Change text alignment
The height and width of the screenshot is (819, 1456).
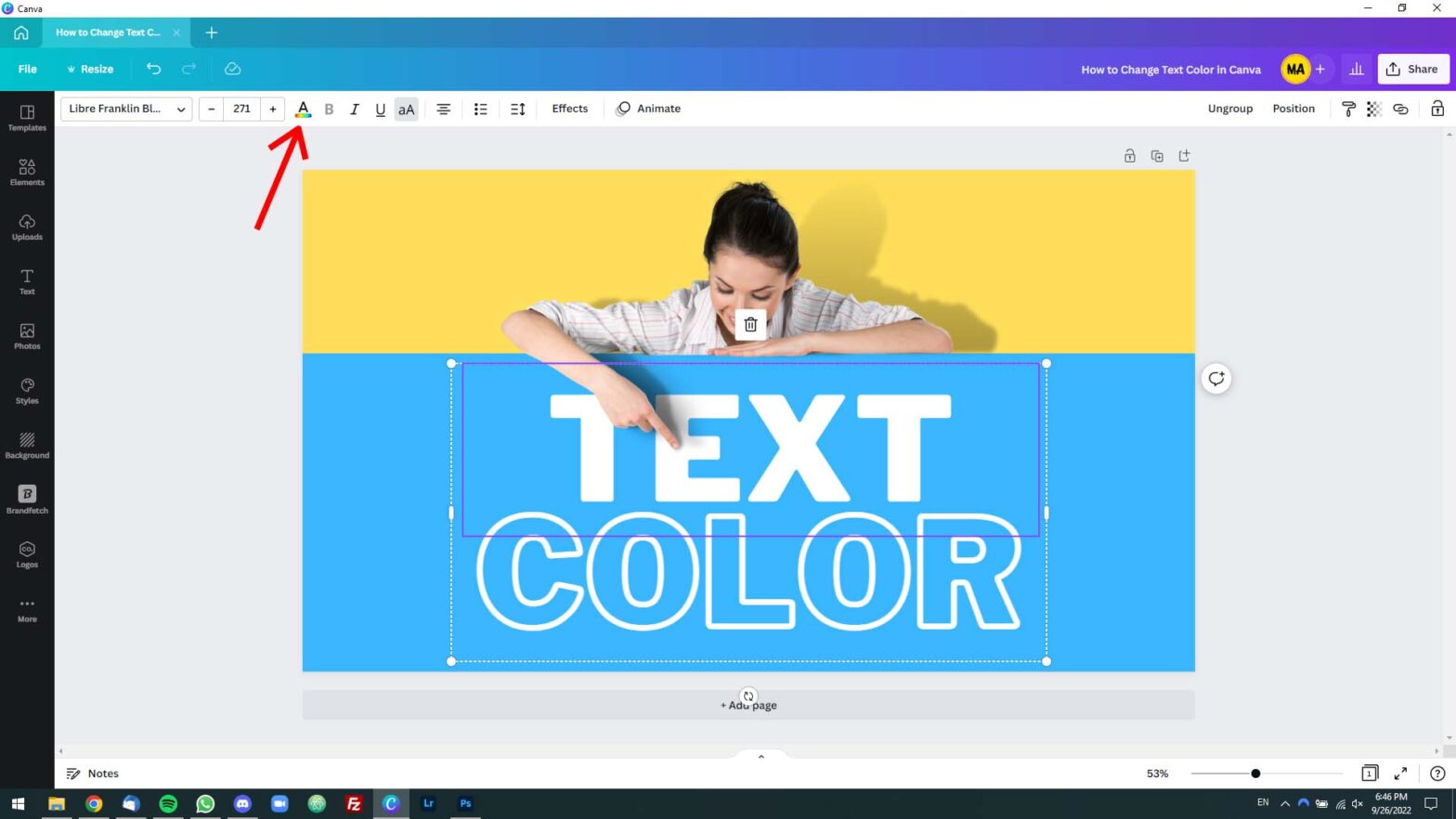pos(444,109)
